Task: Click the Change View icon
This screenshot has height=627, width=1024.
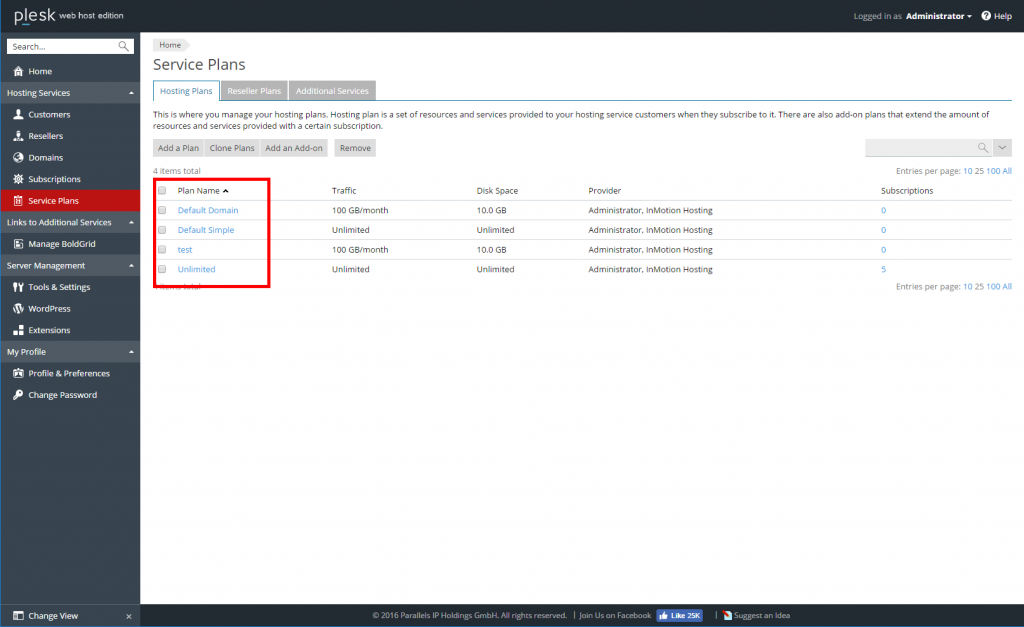Action: click(18, 615)
